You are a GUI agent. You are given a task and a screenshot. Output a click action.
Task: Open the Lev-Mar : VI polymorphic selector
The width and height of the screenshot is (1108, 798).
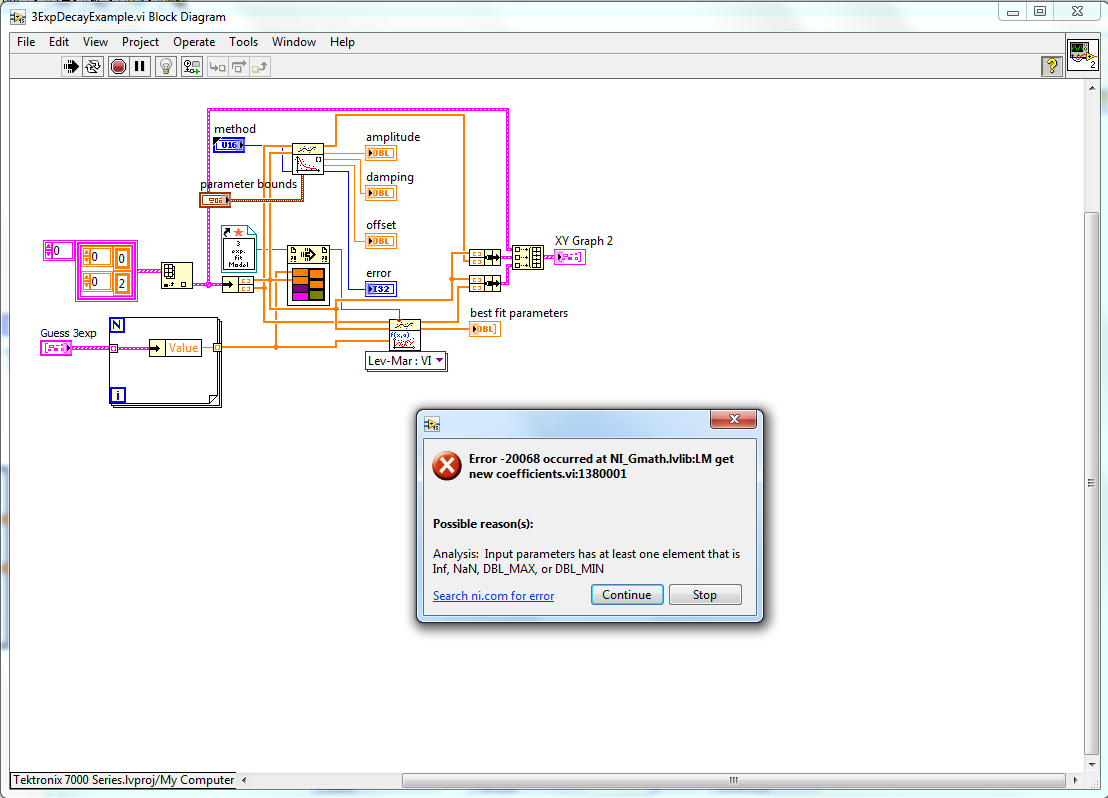(406, 360)
